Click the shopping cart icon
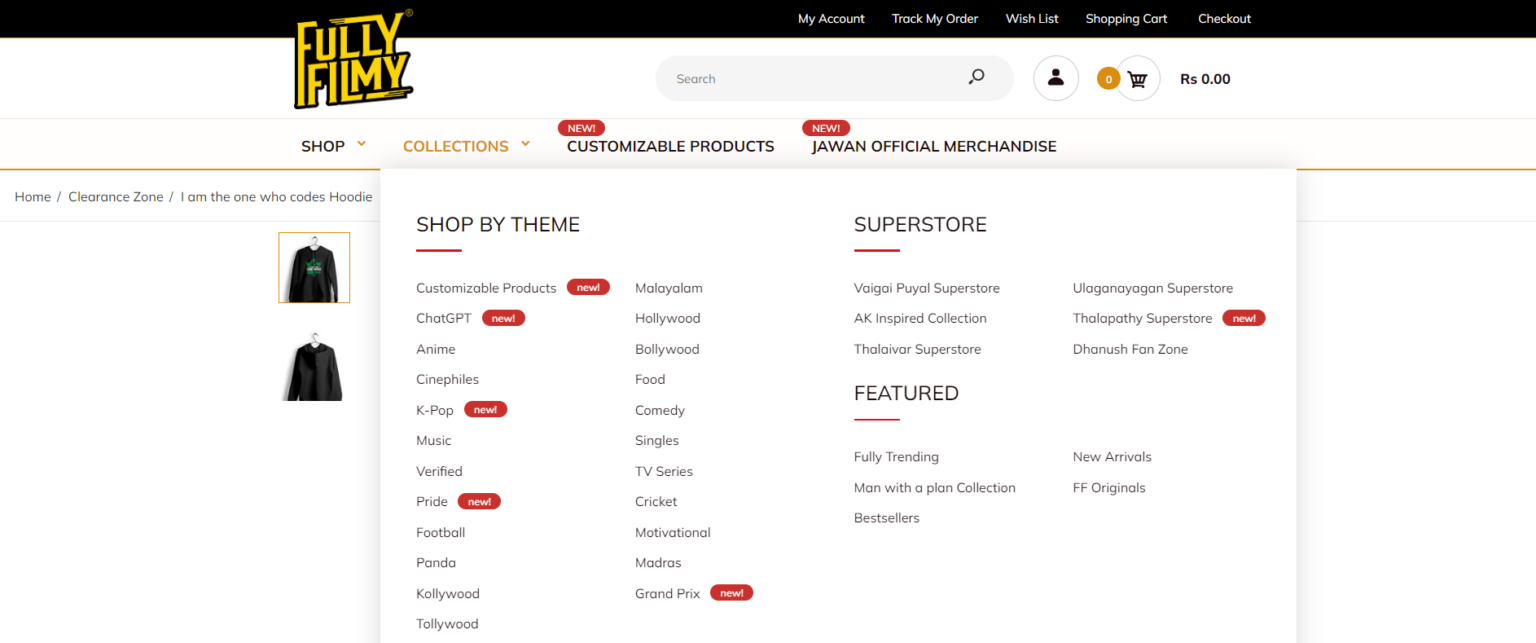 point(1137,78)
